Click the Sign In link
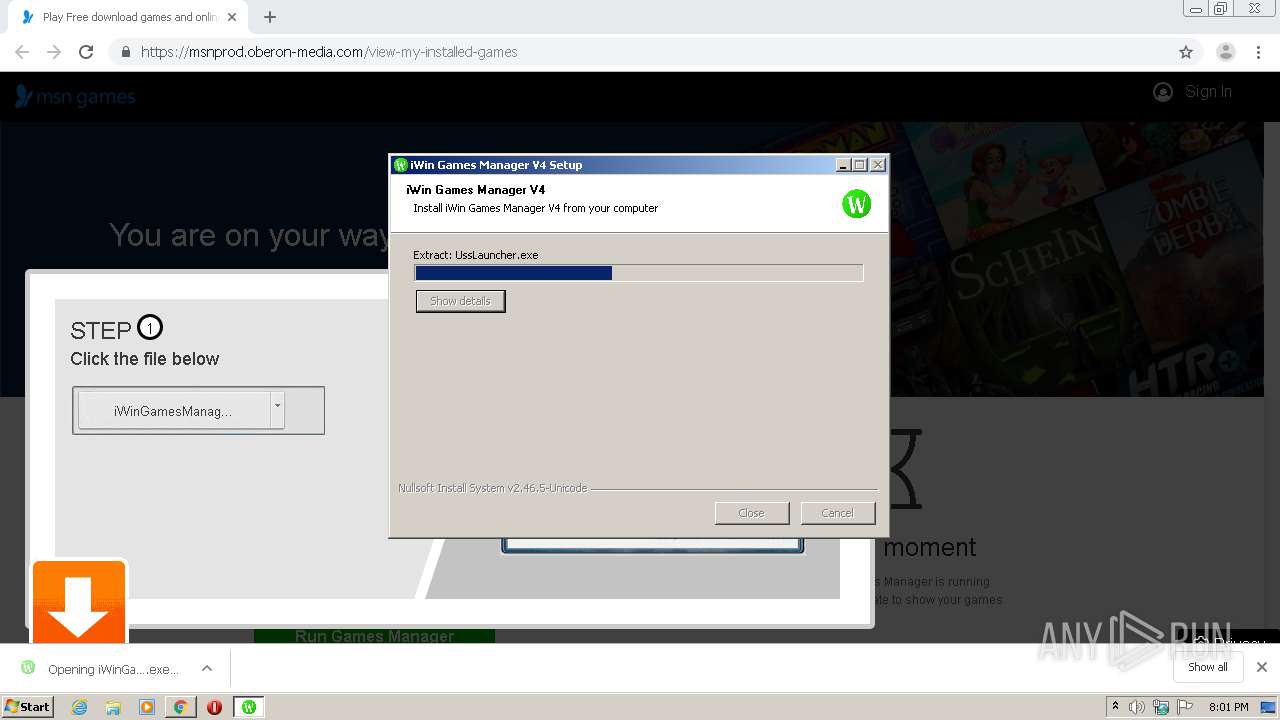 pyautogui.click(x=1208, y=91)
